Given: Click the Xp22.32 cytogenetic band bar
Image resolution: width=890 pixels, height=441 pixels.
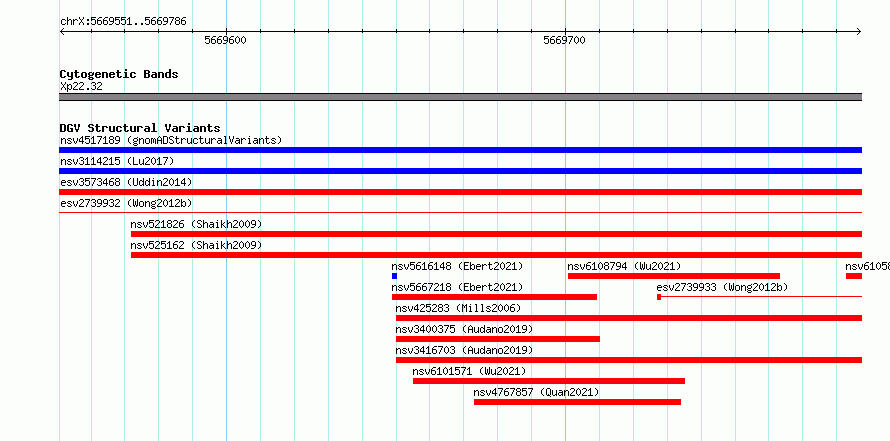Looking at the screenshot, I should (x=460, y=97).
